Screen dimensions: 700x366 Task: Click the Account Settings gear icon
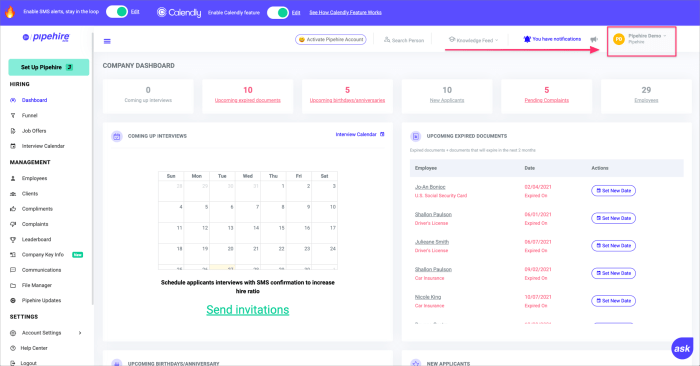coord(13,333)
